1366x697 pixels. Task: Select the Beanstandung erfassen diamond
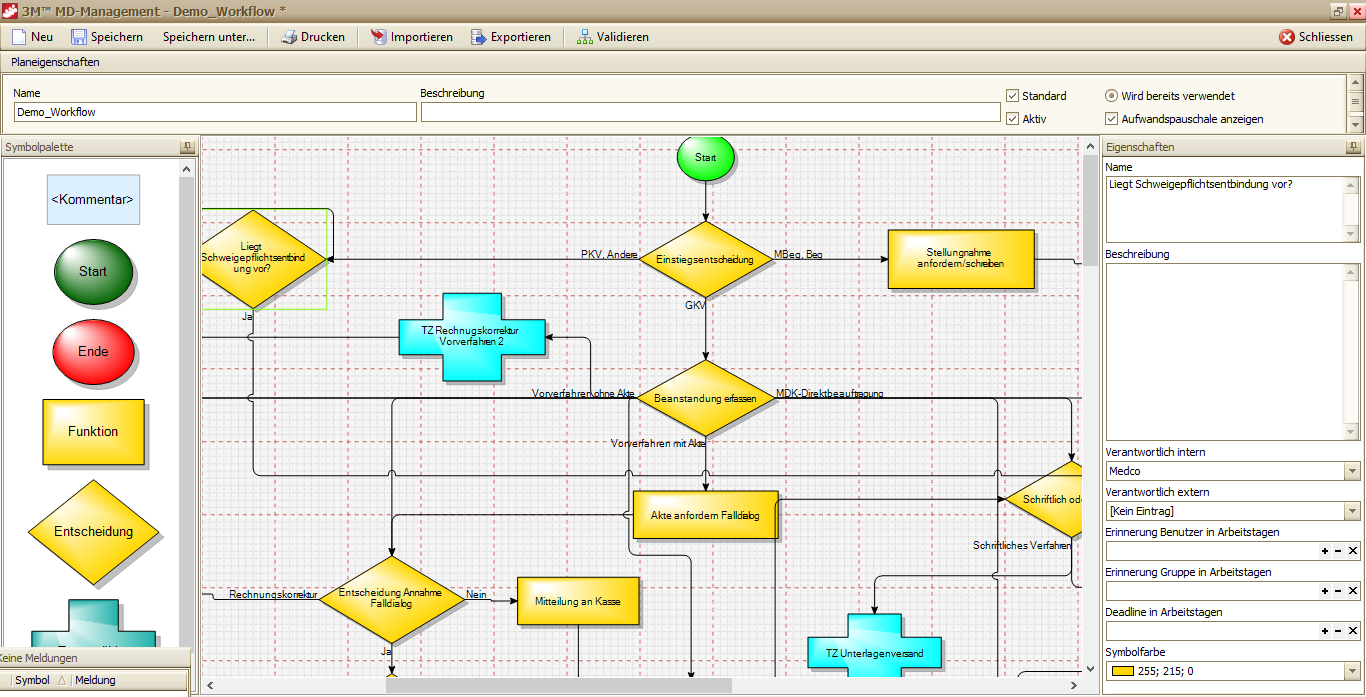click(x=705, y=398)
